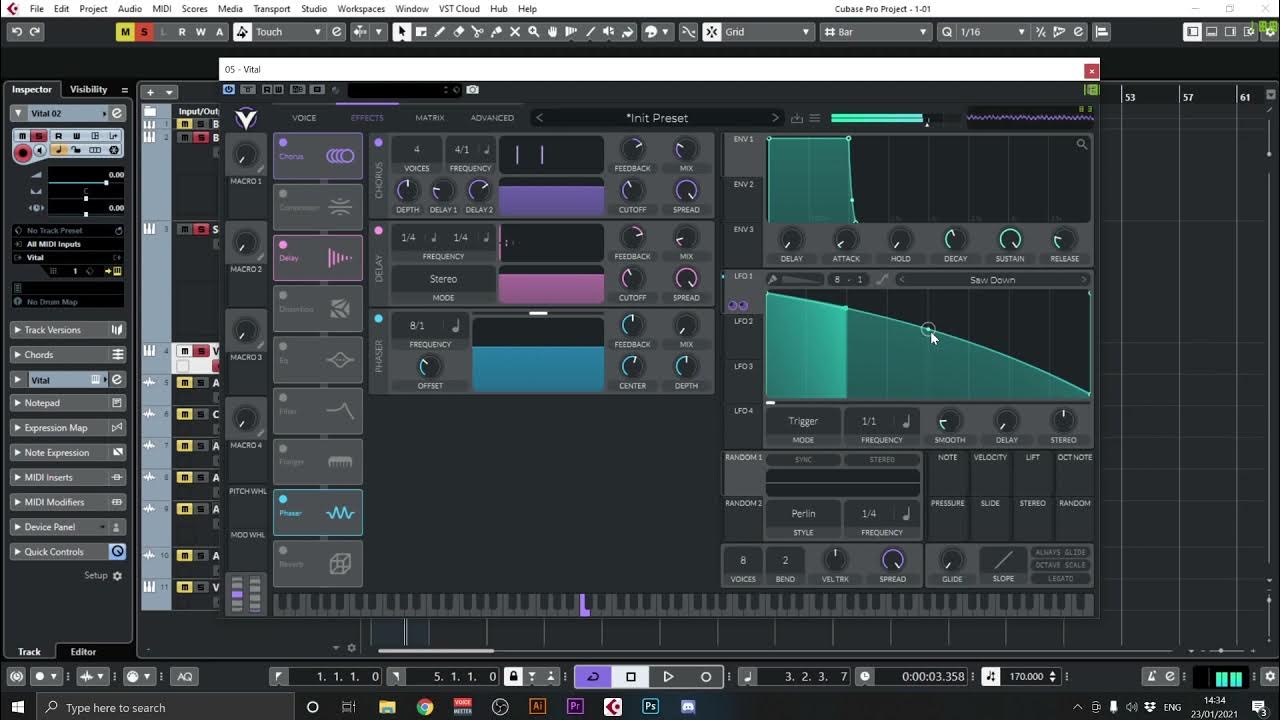Open Adobe Illustrator from the taskbar
This screenshot has width=1280, height=720.
pyautogui.click(x=538, y=707)
